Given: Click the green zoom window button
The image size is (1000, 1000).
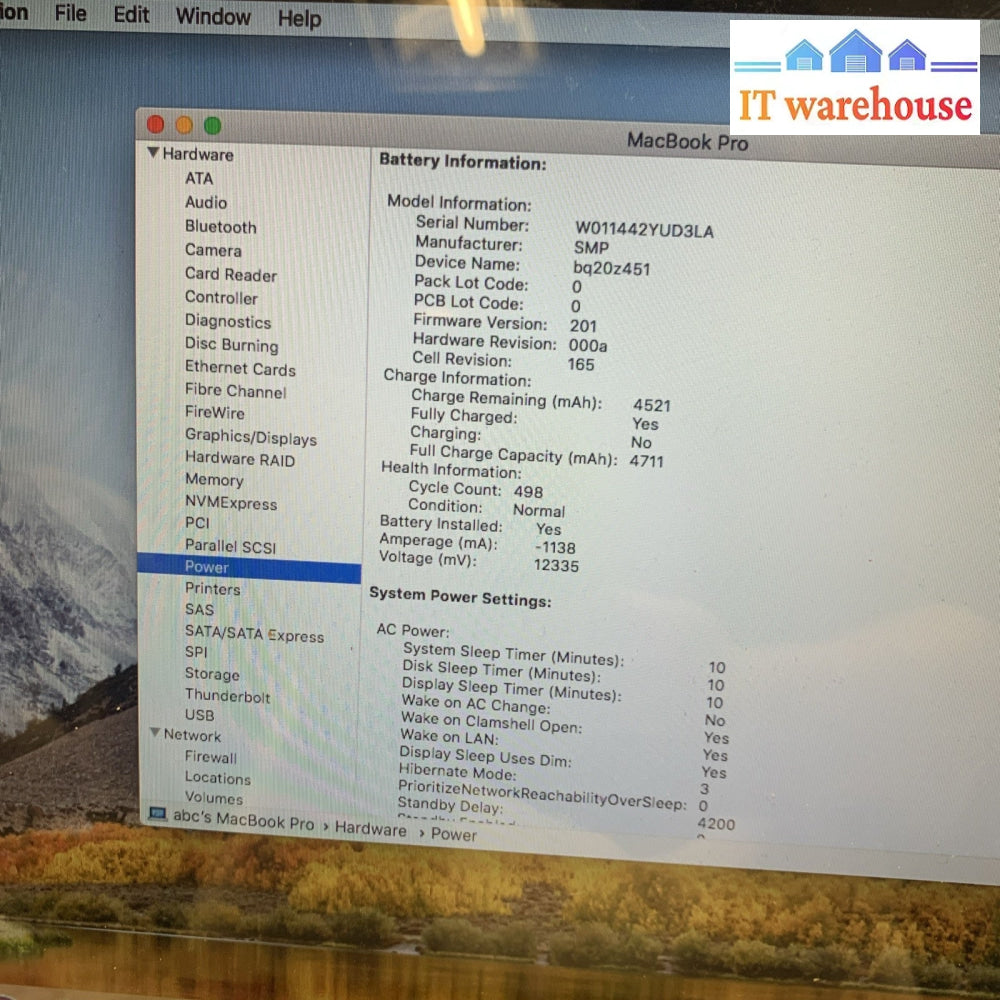Looking at the screenshot, I should 212,126.
